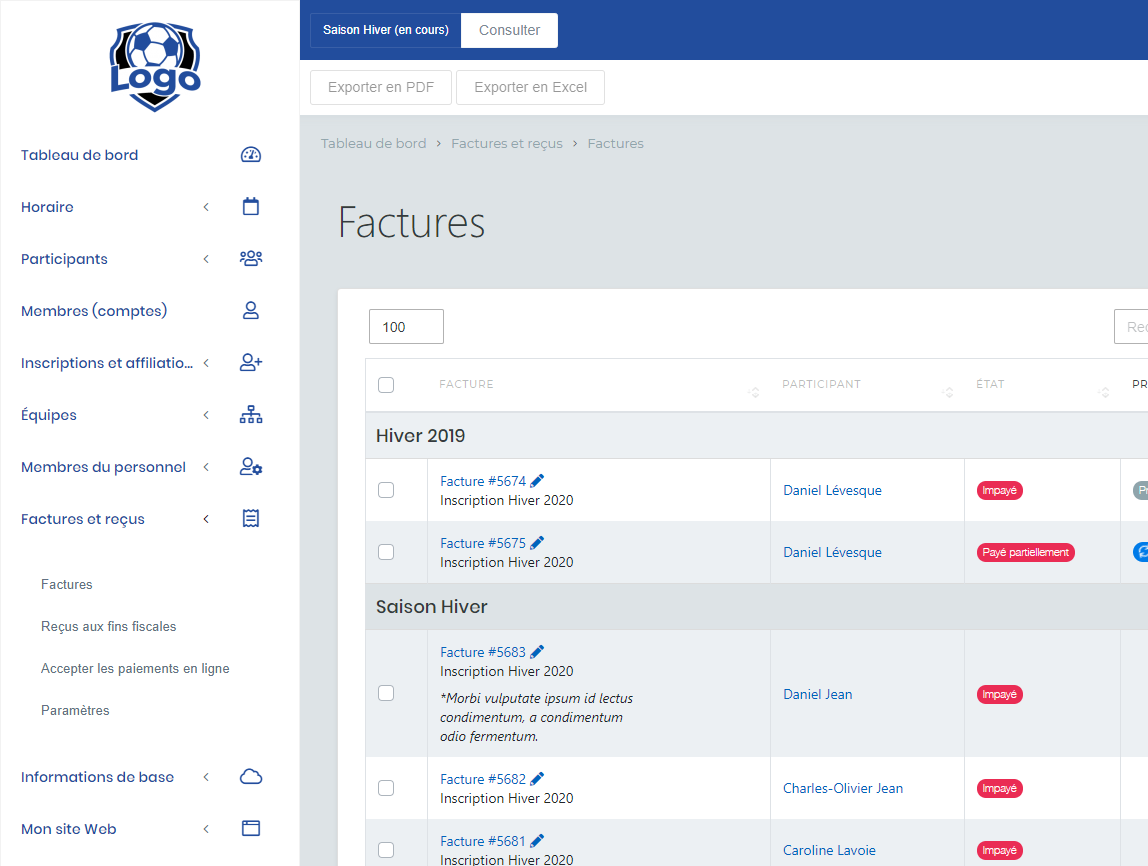1148x866 pixels.
Task: Click the Informations de base cloud icon
Action: [251, 777]
